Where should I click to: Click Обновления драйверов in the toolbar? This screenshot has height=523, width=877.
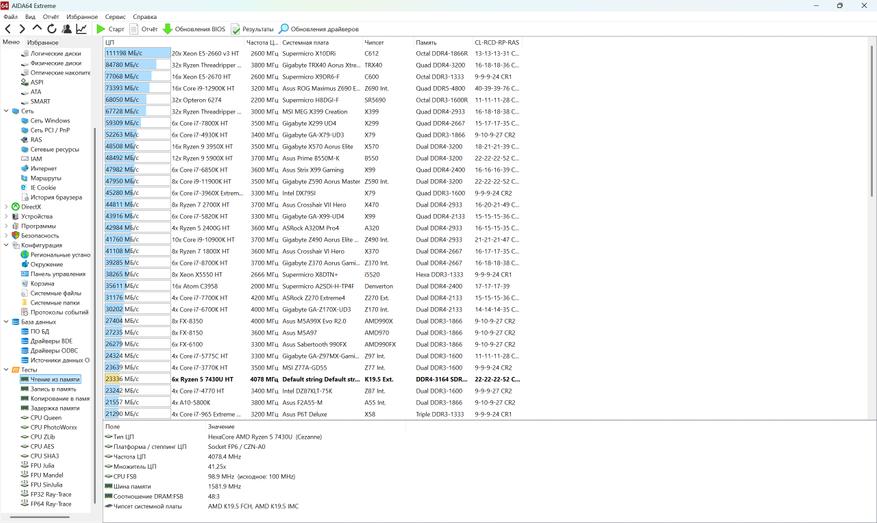click(319, 29)
